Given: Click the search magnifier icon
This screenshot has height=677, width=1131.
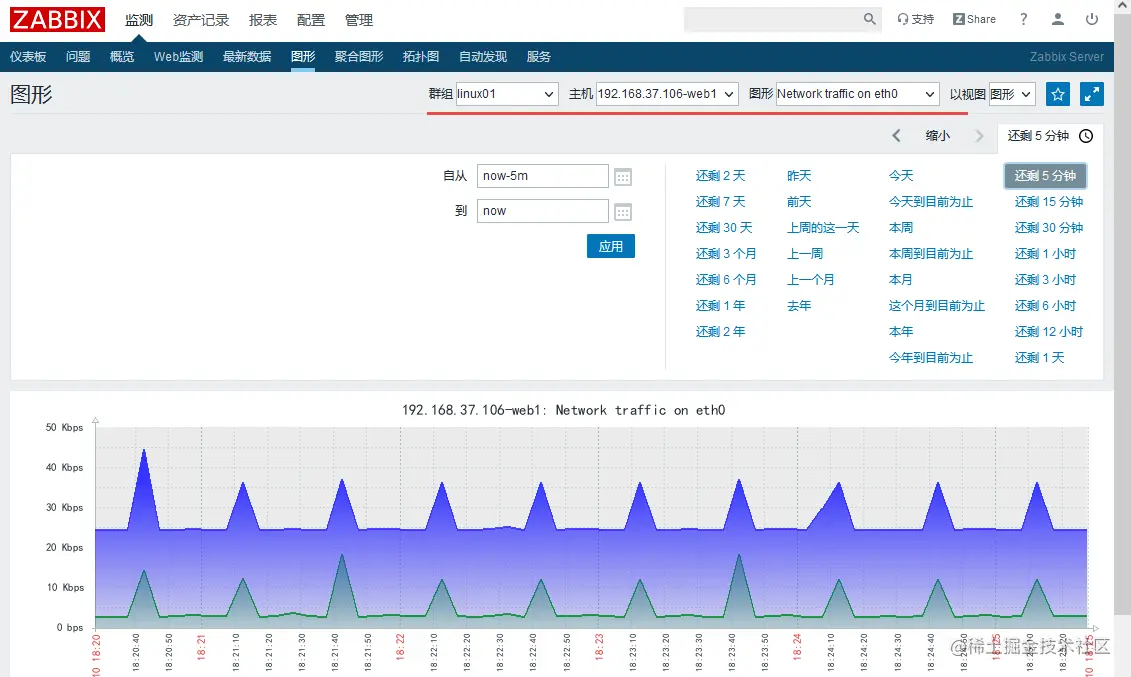Looking at the screenshot, I should click(869, 19).
